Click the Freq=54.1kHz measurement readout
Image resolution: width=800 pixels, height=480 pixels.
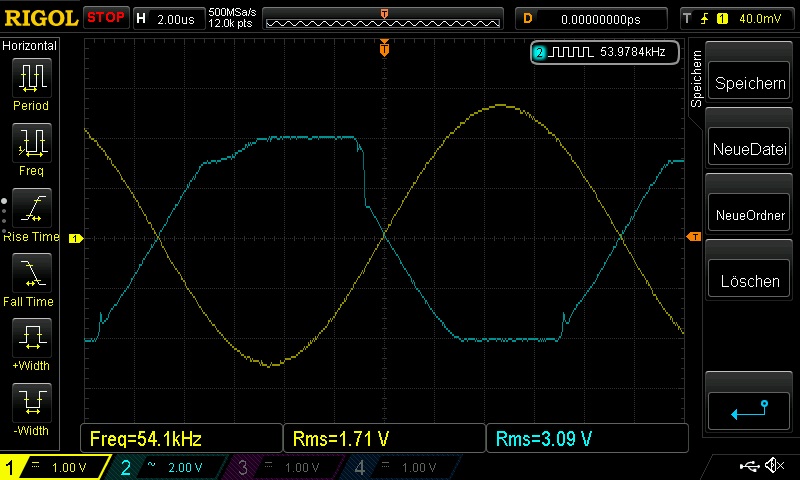(x=181, y=439)
